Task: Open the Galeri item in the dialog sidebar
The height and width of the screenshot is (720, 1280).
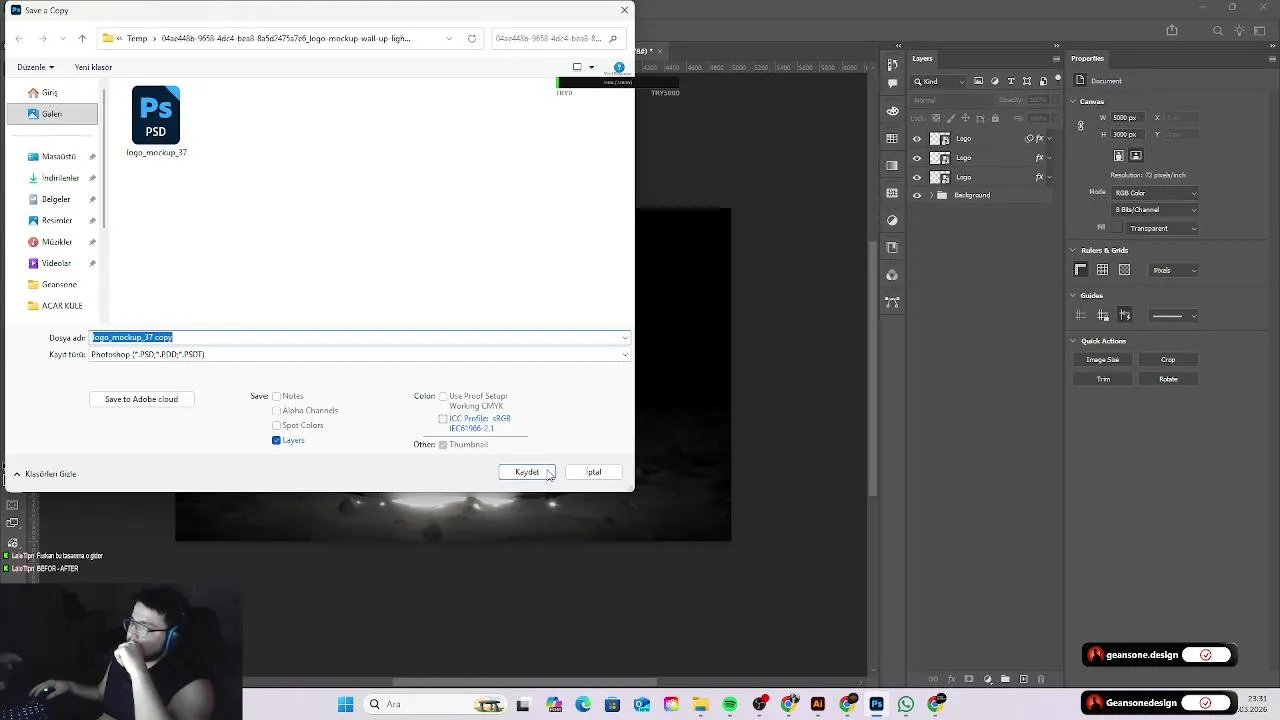Action: (52, 114)
